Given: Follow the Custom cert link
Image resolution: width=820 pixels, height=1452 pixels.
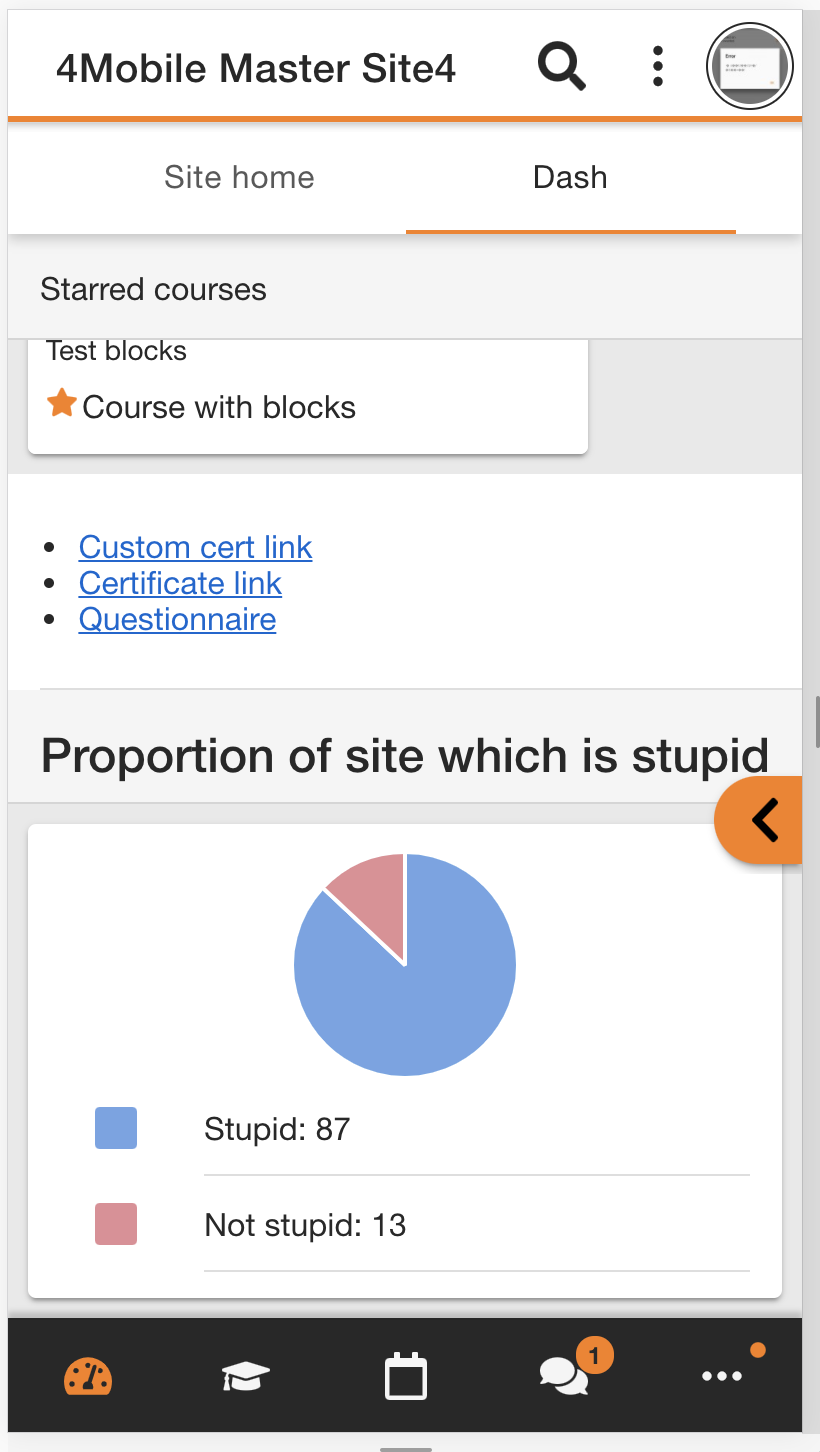Looking at the screenshot, I should [195, 547].
